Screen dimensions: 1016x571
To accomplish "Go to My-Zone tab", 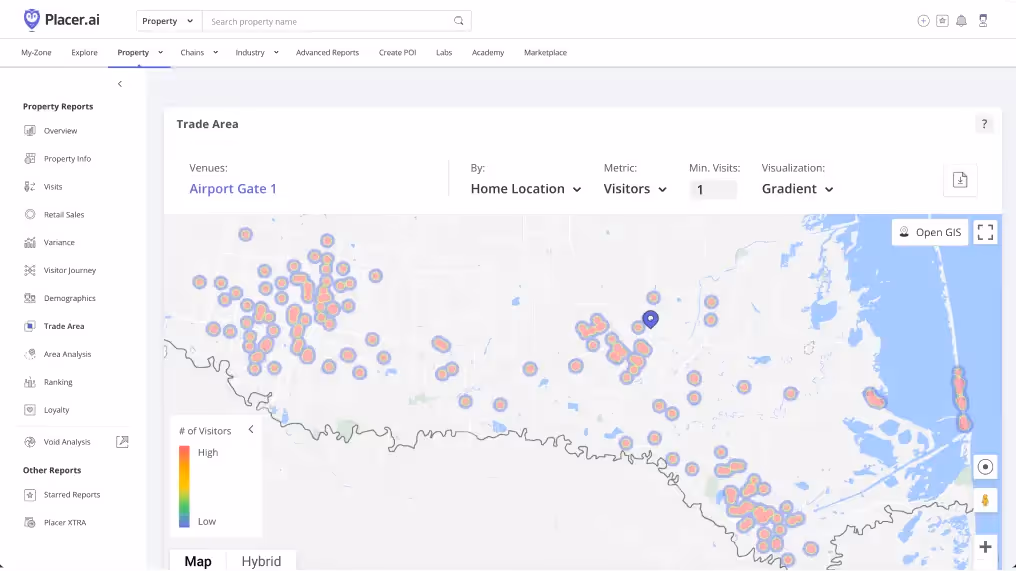I will (x=36, y=52).
